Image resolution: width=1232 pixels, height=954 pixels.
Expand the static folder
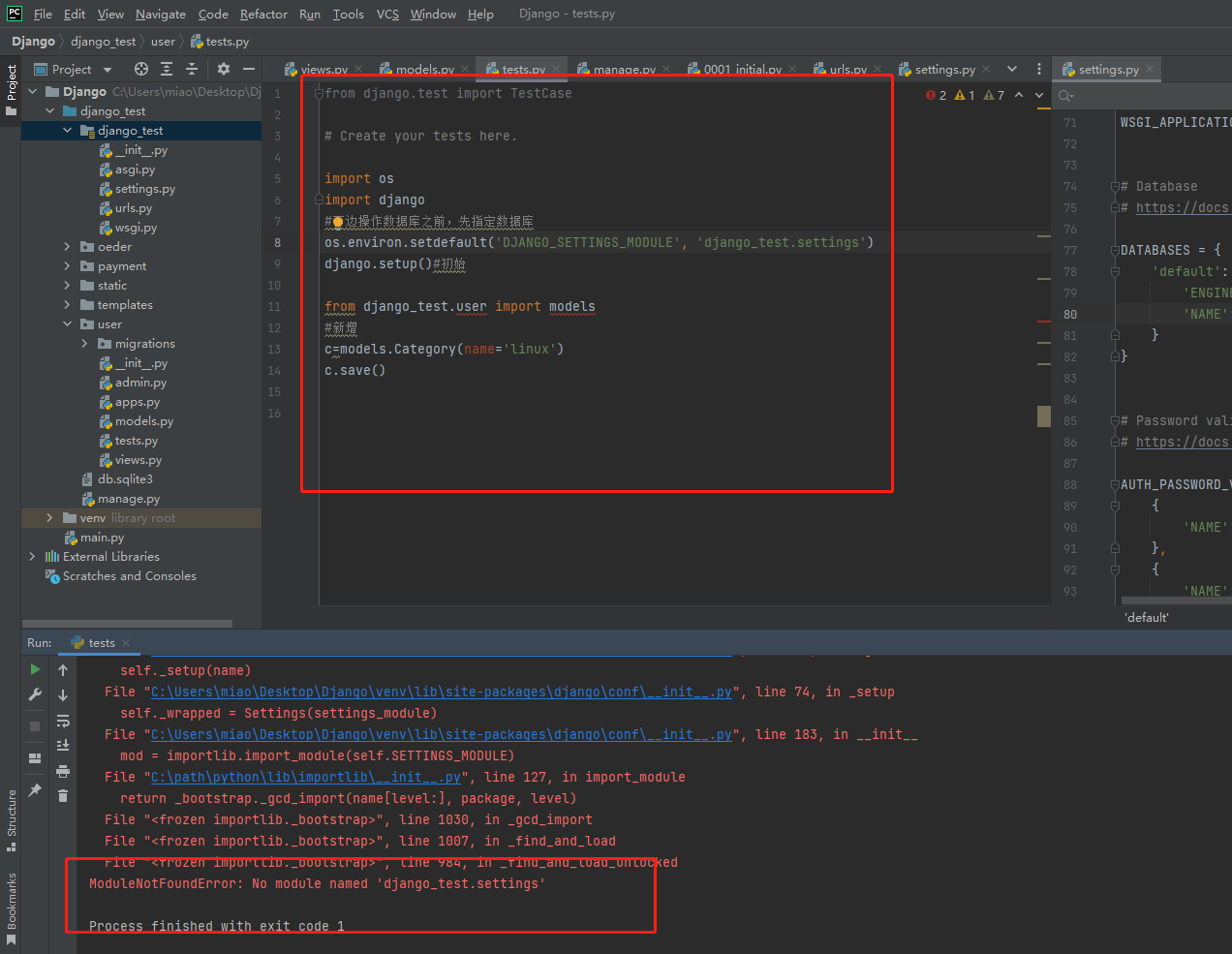(68, 285)
